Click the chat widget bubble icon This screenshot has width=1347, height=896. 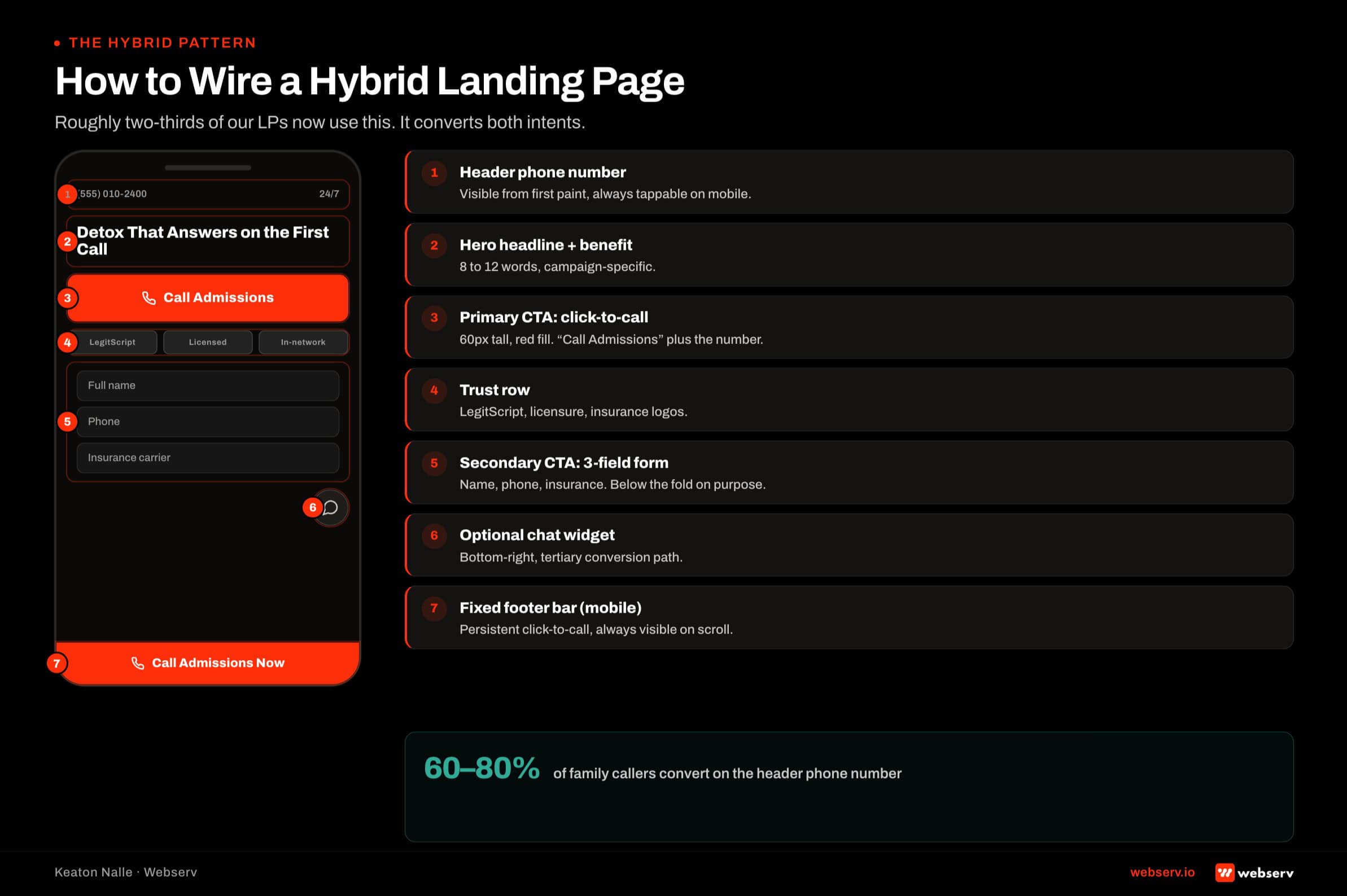point(330,507)
